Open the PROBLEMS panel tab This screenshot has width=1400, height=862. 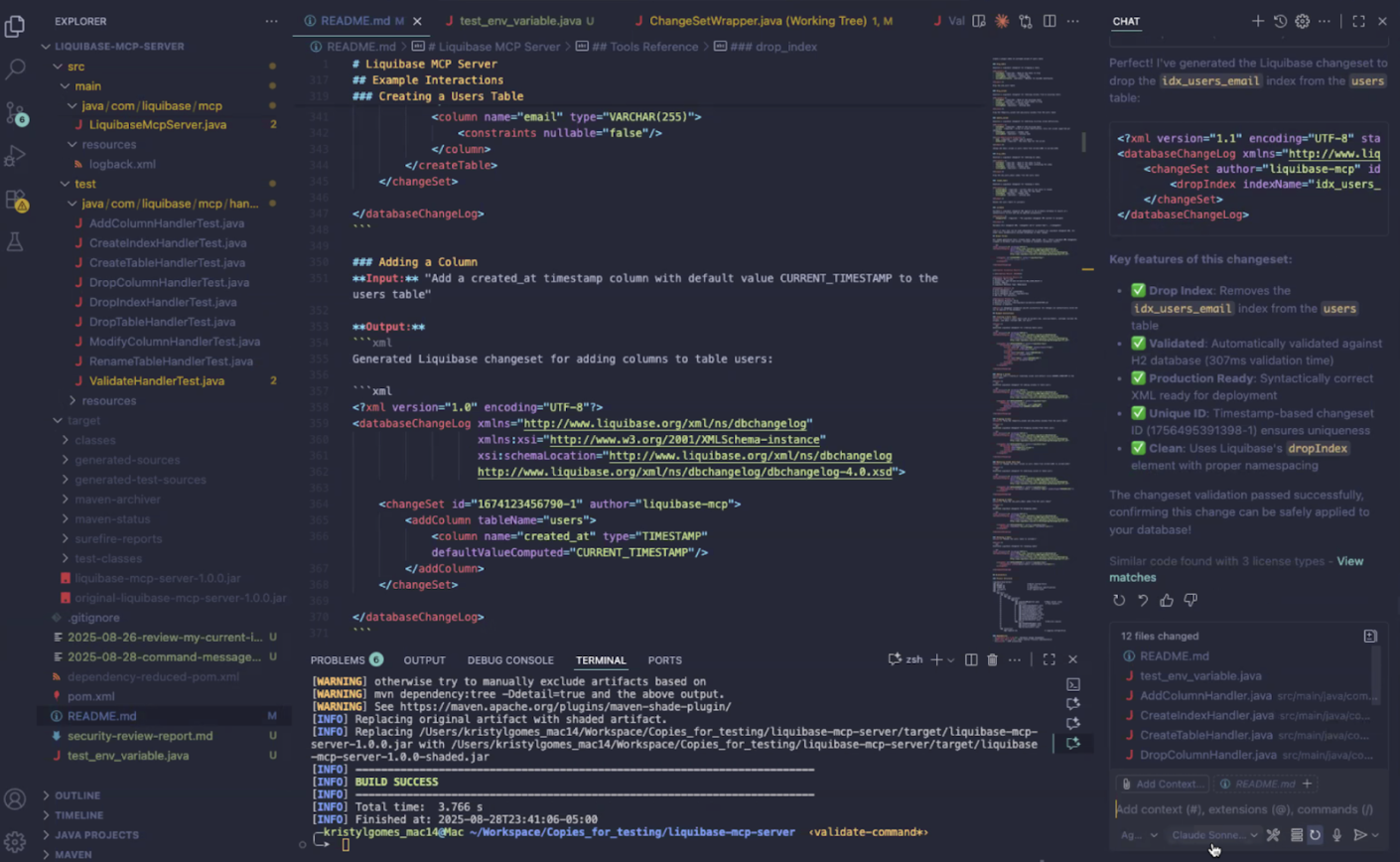tap(346, 660)
